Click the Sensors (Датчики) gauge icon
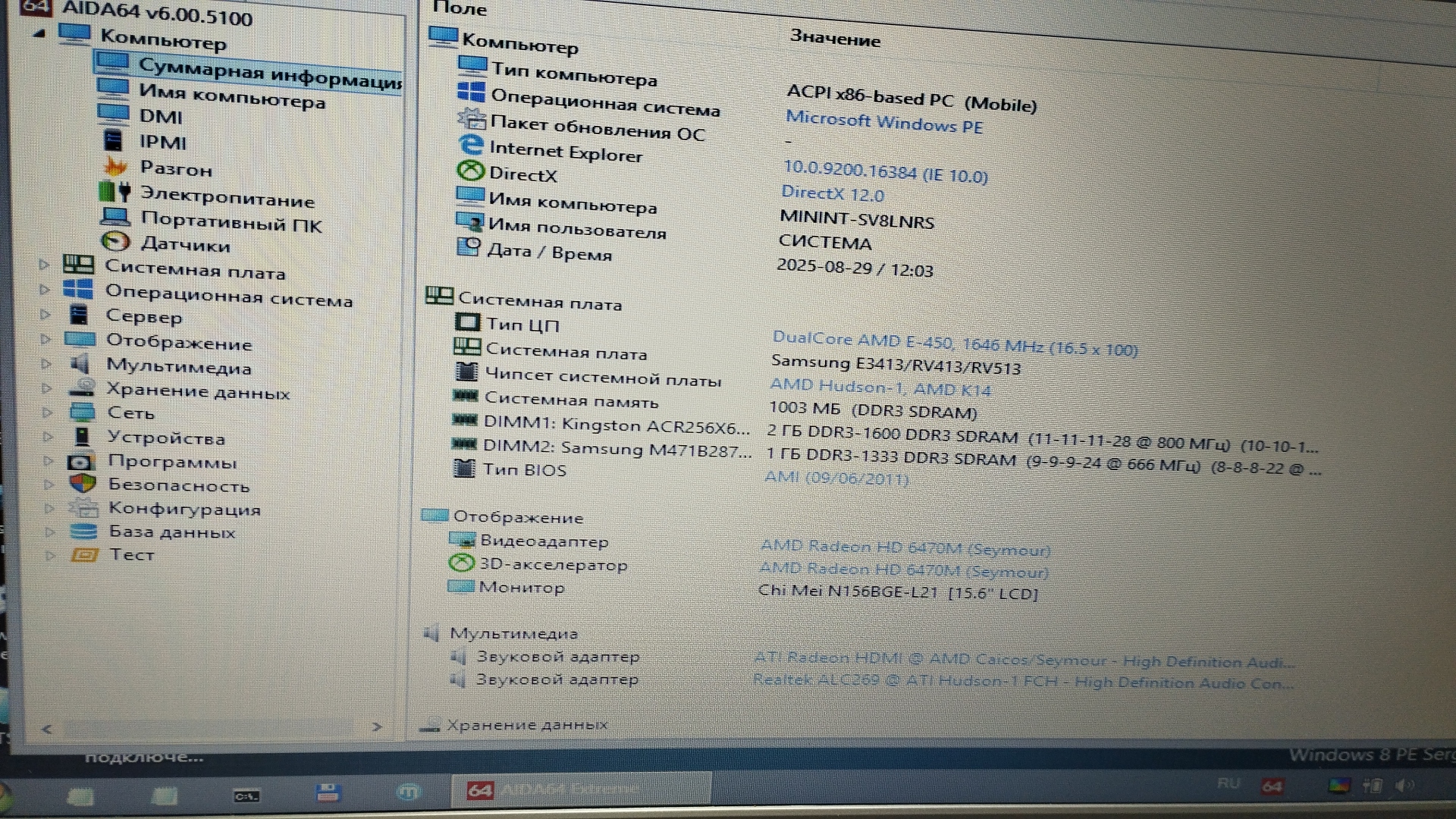 115,241
